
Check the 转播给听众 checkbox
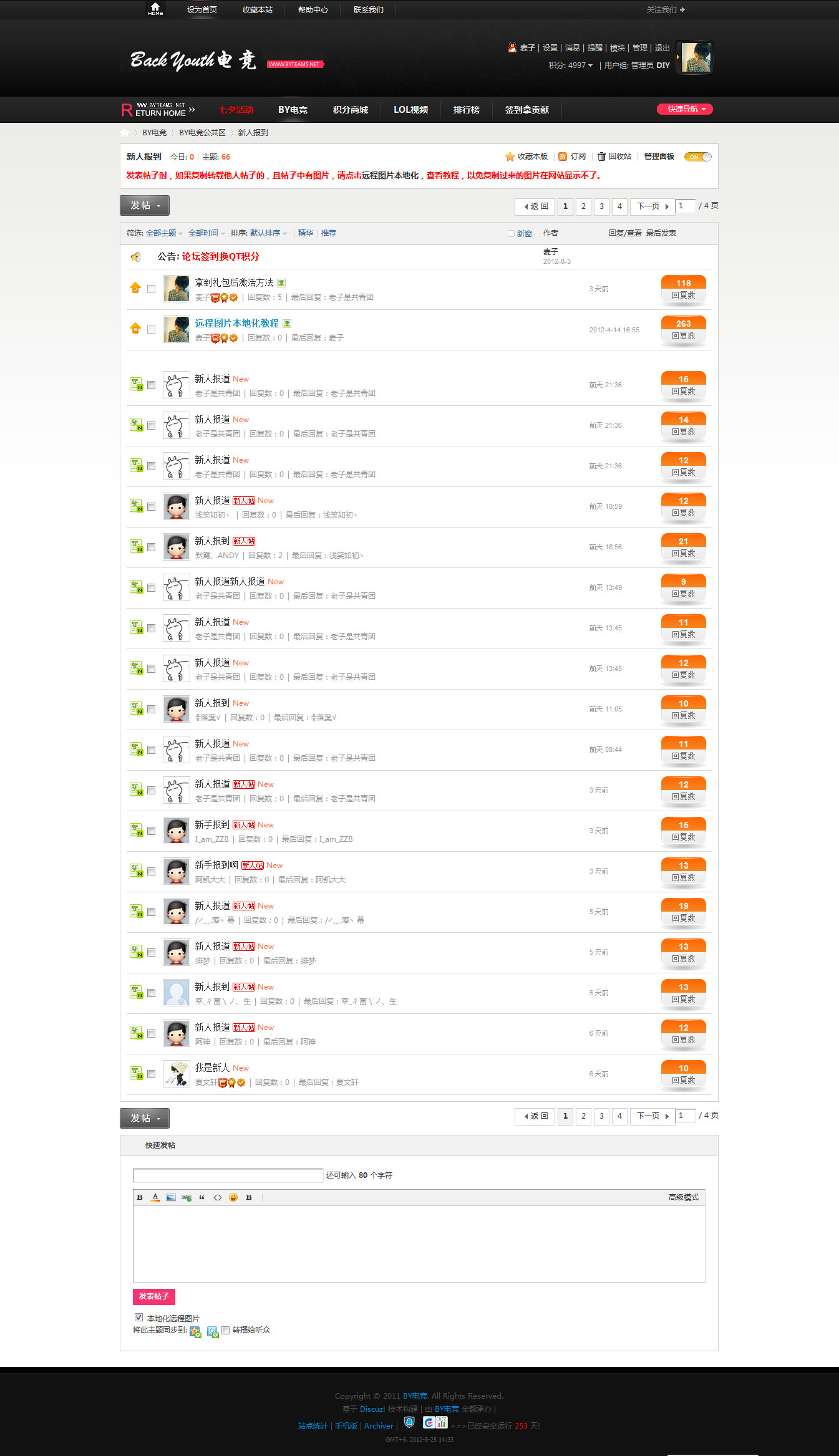point(226,1329)
